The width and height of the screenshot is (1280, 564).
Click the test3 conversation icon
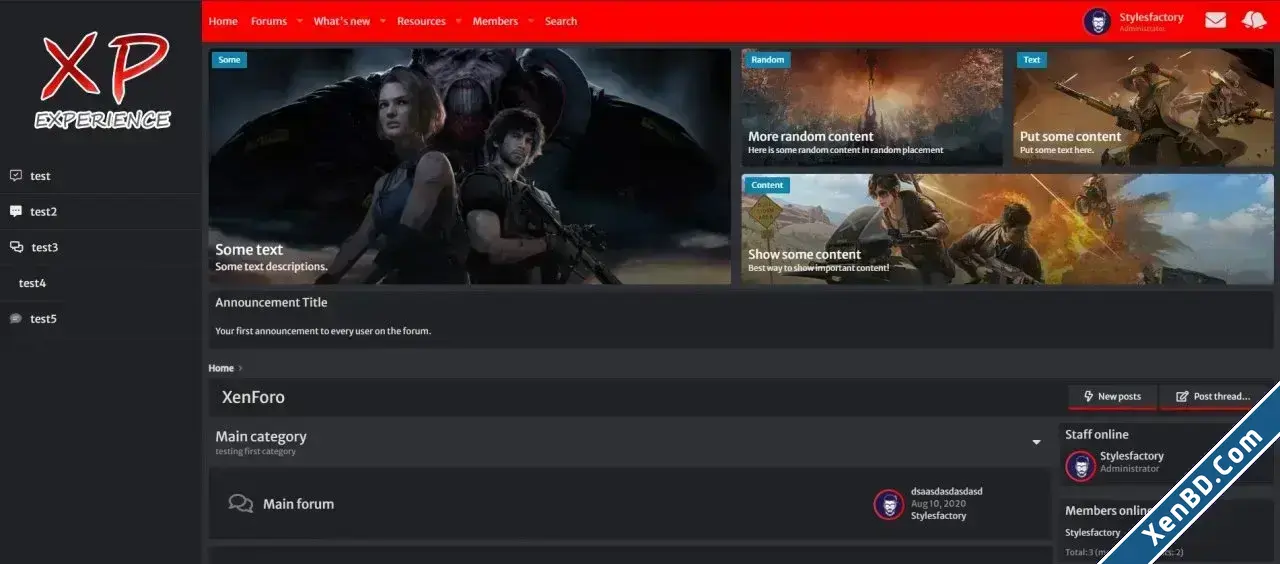16,247
